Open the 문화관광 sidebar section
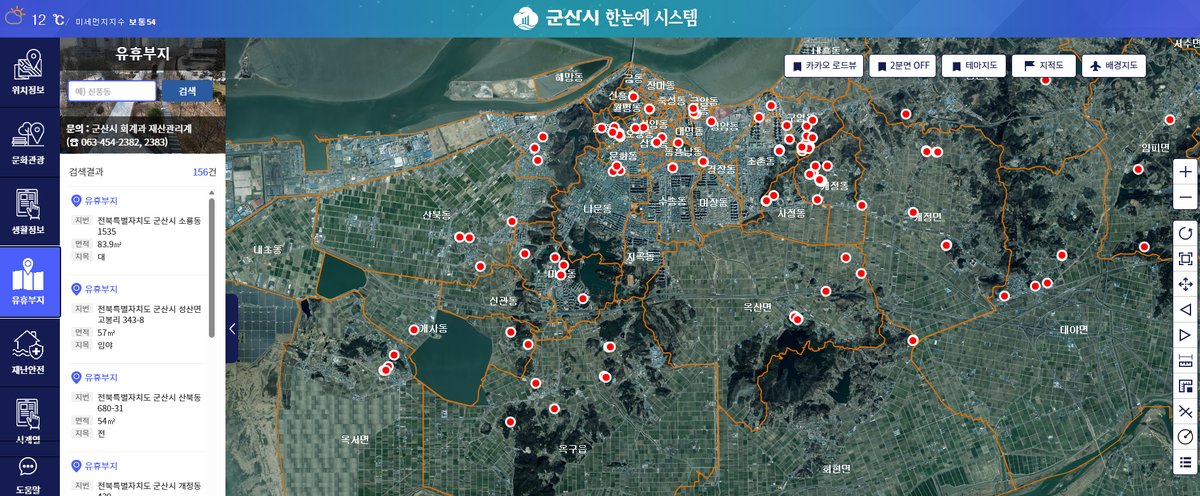The width and height of the screenshot is (1200, 496). [x=29, y=141]
